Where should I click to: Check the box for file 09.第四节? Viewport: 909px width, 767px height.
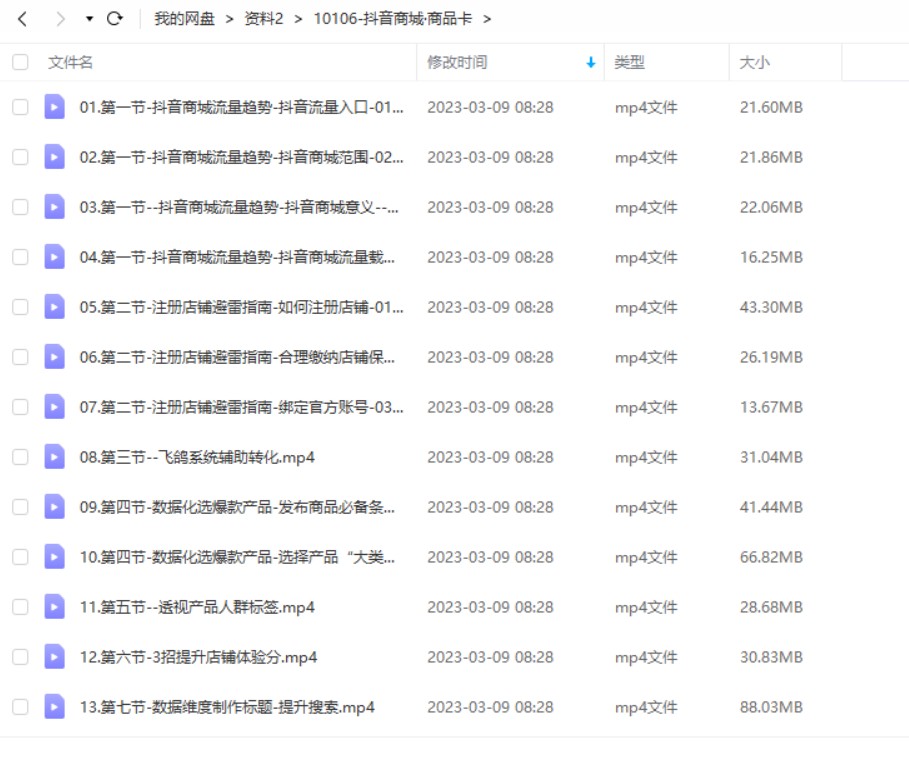[20, 507]
